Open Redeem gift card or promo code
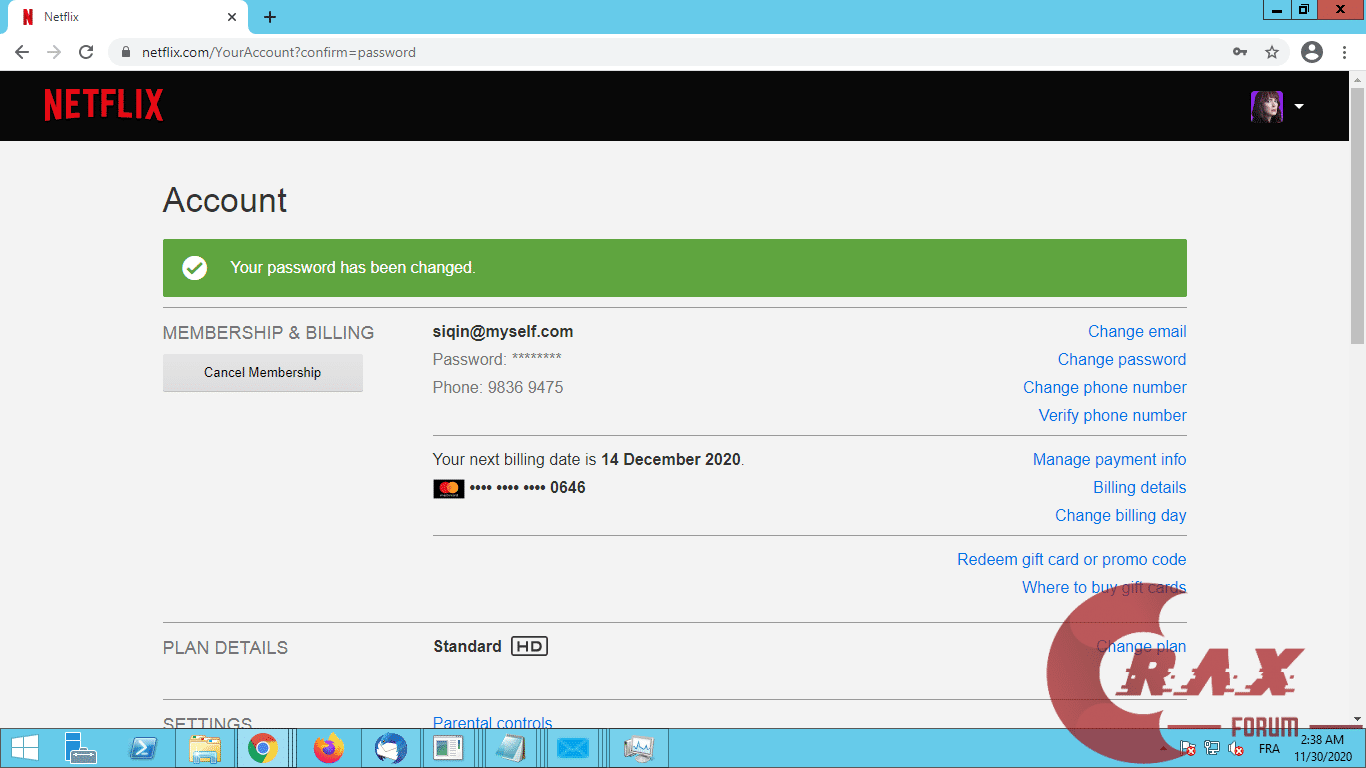 [1072, 560]
